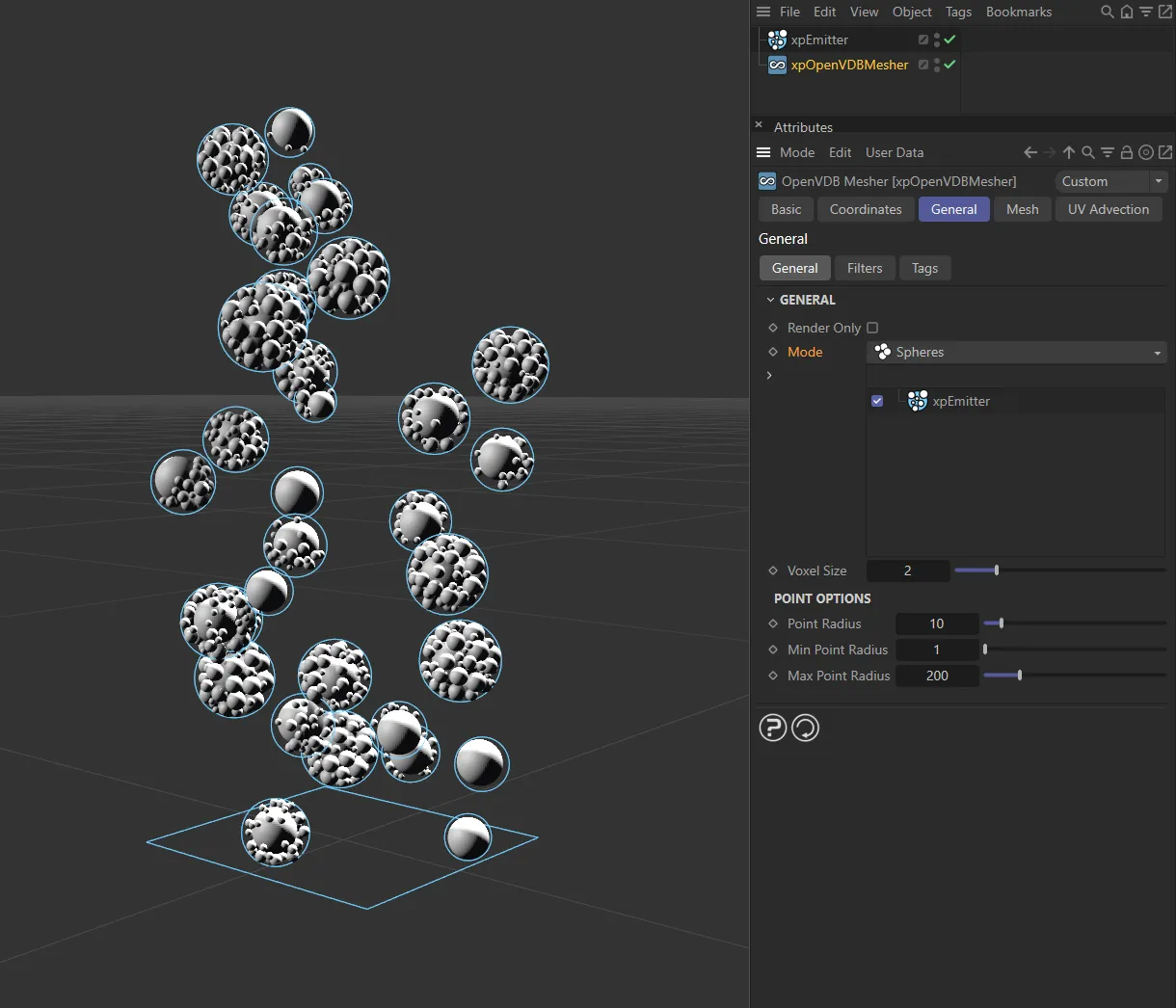Toggle the xpEmitter green checkmark
Image resolution: width=1176 pixels, height=1008 pixels.
949,40
